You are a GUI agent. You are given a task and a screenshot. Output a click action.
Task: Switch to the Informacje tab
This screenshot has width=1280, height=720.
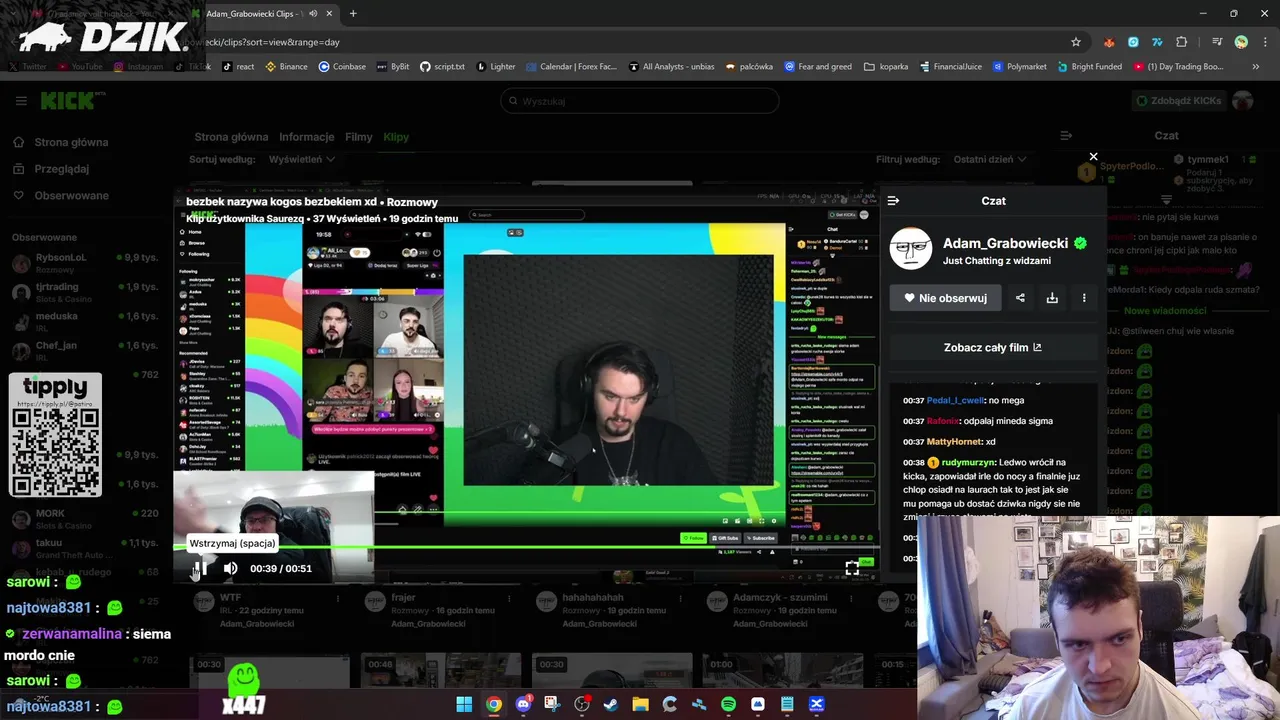click(306, 137)
